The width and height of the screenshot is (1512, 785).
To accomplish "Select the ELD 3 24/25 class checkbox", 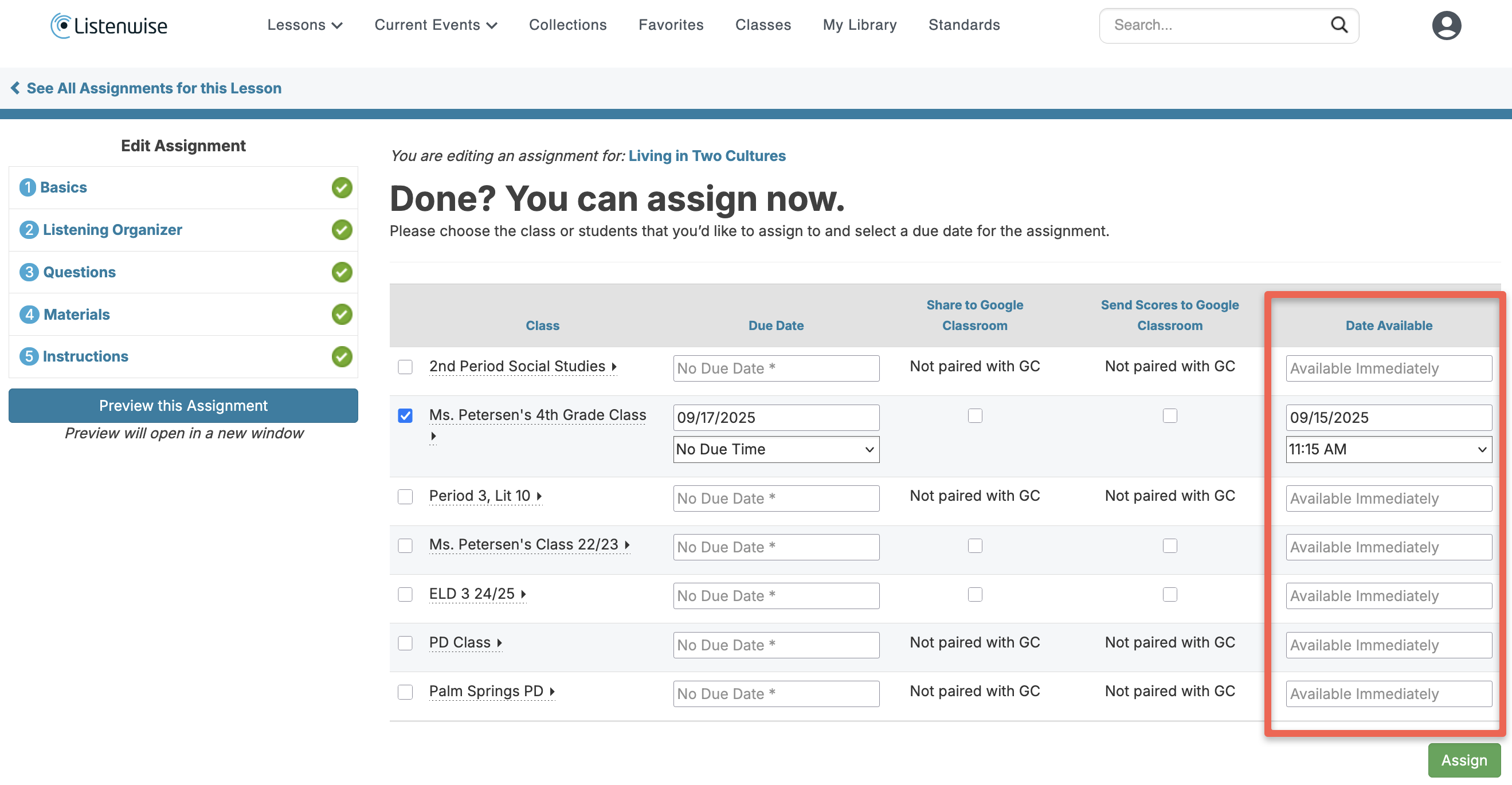I will point(405,595).
